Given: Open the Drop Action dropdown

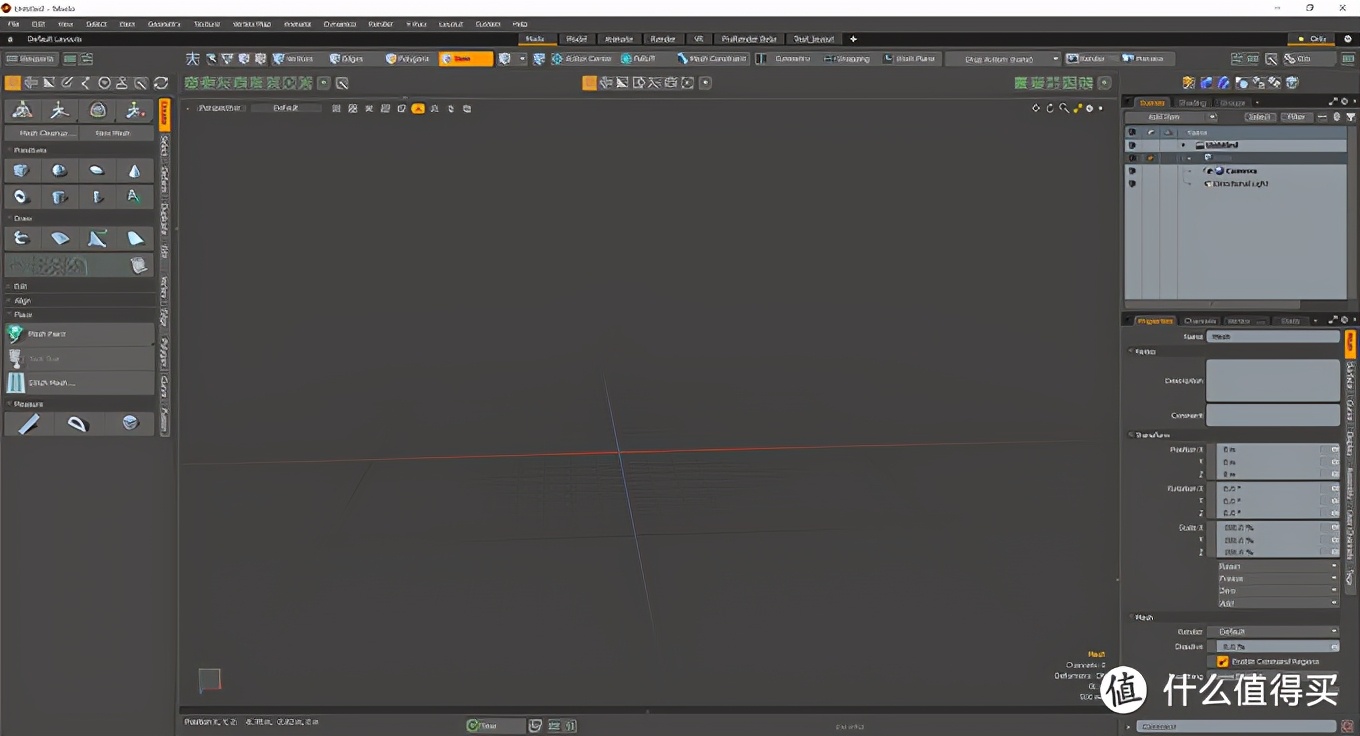Looking at the screenshot, I should (1003, 59).
